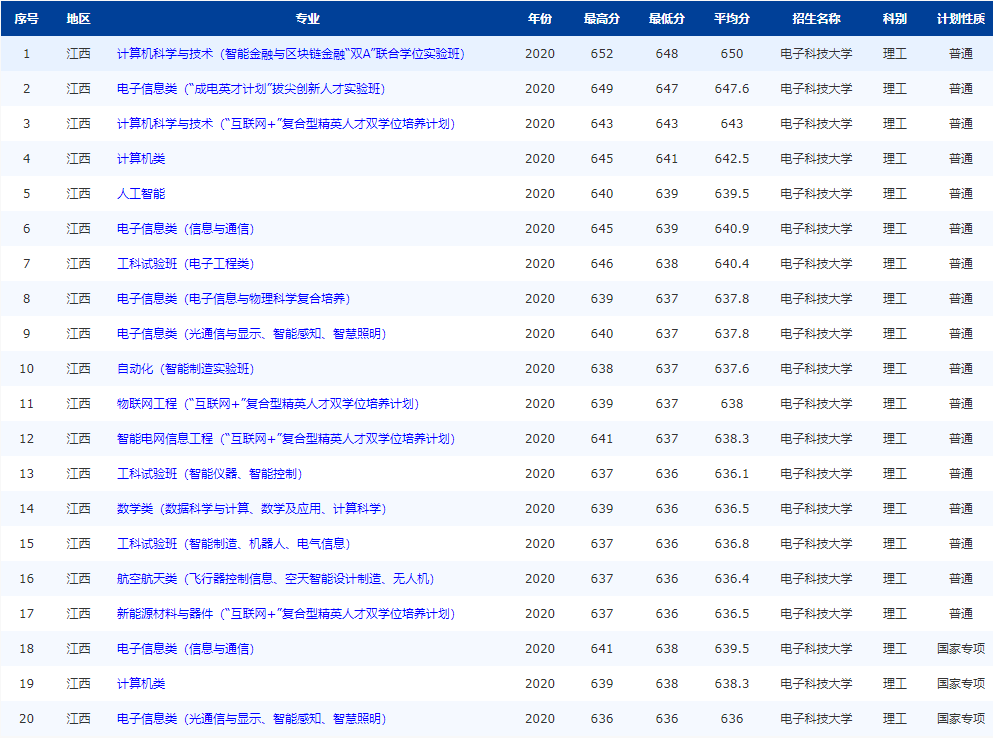The width and height of the screenshot is (993, 738).
Task: Click 电子科技大学 in row 10
Action: (816, 369)
